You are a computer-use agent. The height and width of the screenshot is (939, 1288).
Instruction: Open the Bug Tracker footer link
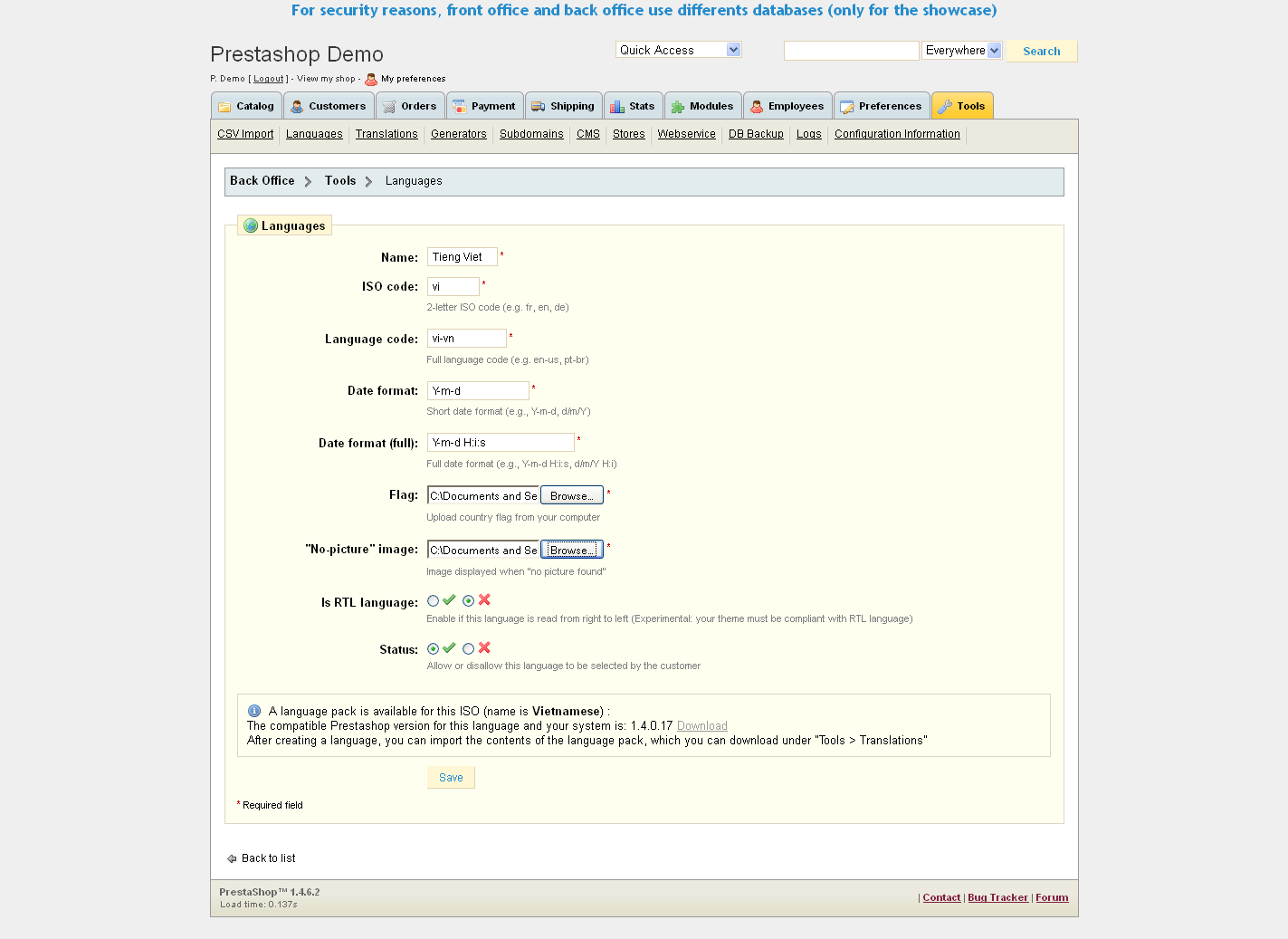[997, 897]
